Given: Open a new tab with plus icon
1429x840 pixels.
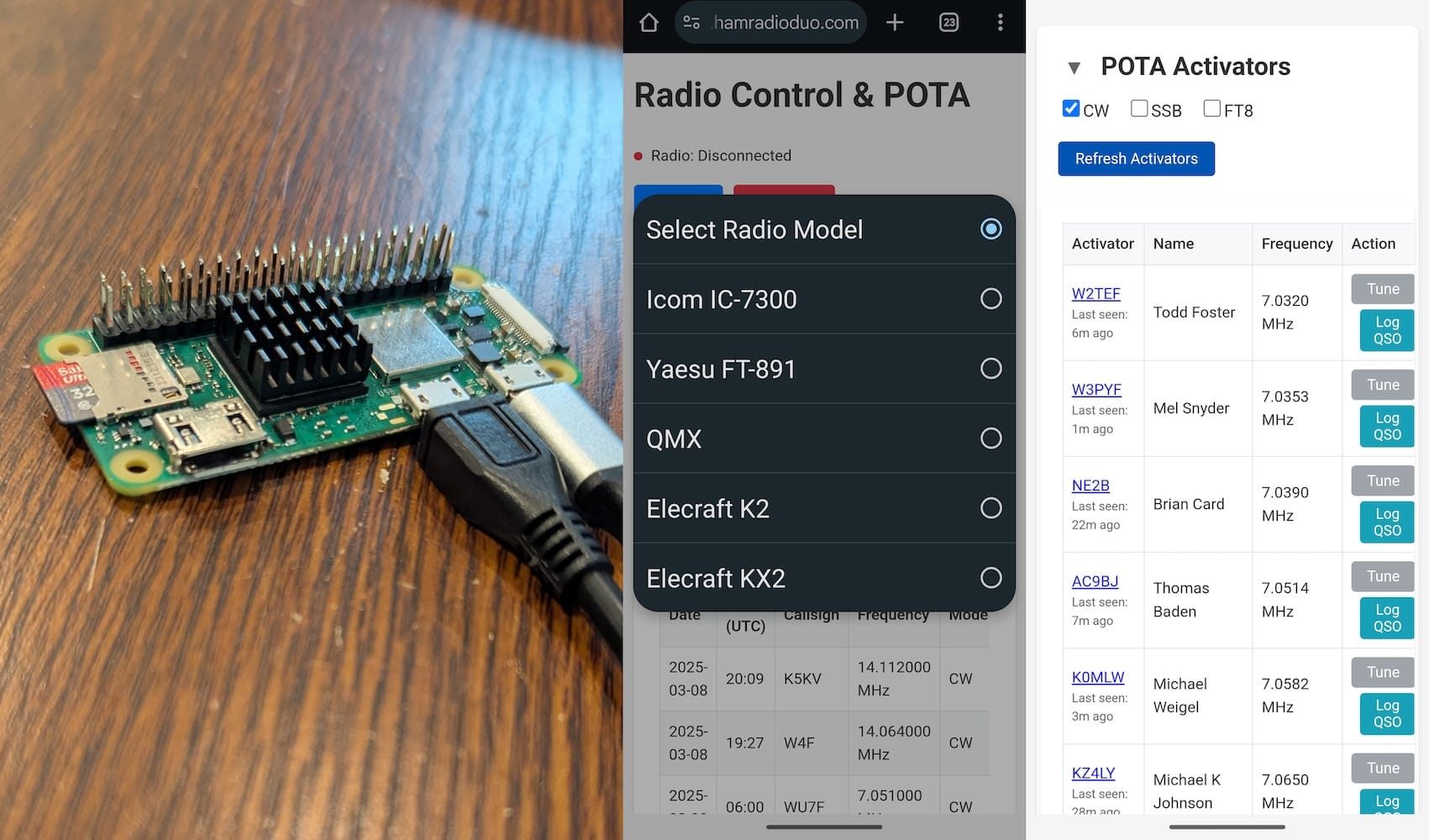Looking at the screenshot, I should point(895,23).
